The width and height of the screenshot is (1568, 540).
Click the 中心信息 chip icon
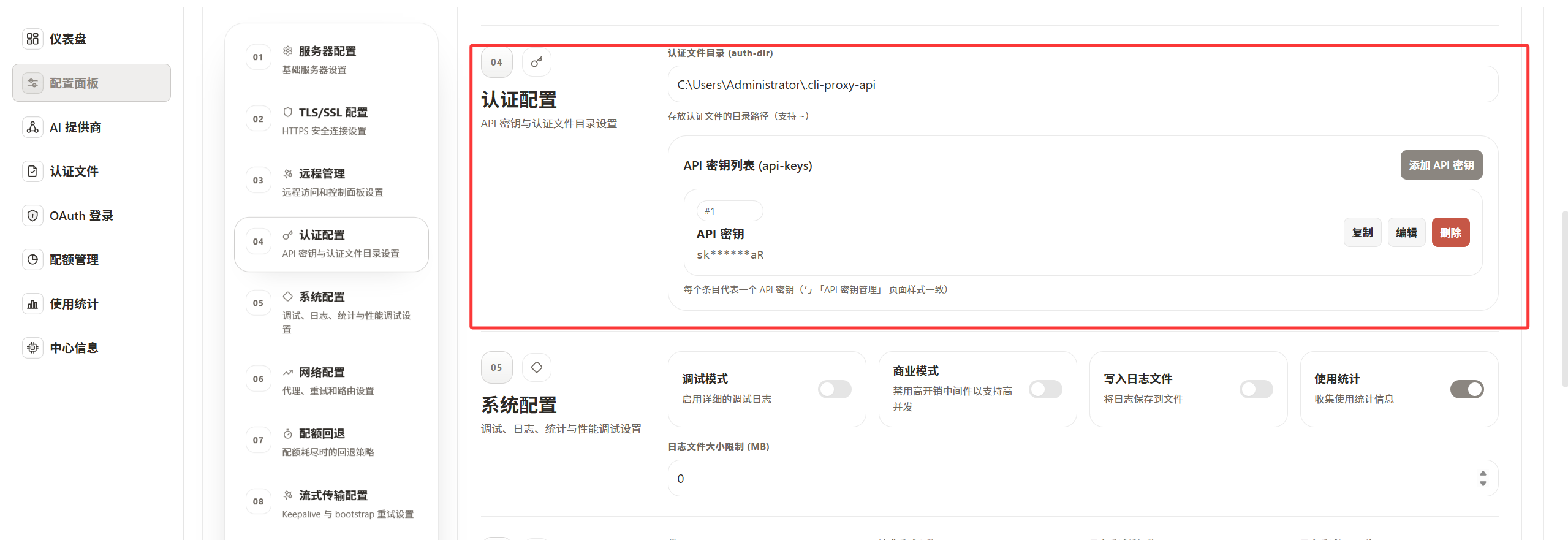click(x=32, y=348)
